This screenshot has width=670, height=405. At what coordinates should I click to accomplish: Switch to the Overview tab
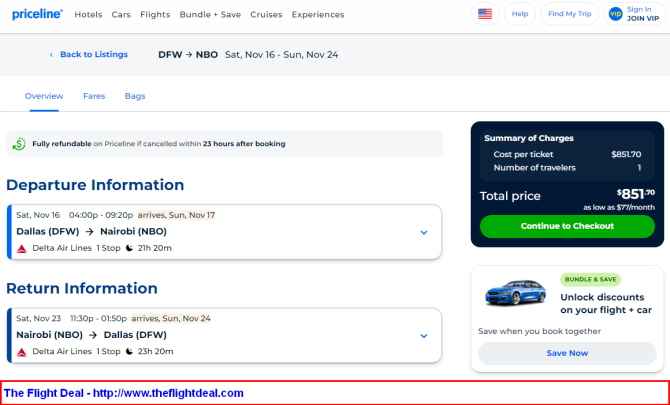pyautogui.click(x=44, y=96)
